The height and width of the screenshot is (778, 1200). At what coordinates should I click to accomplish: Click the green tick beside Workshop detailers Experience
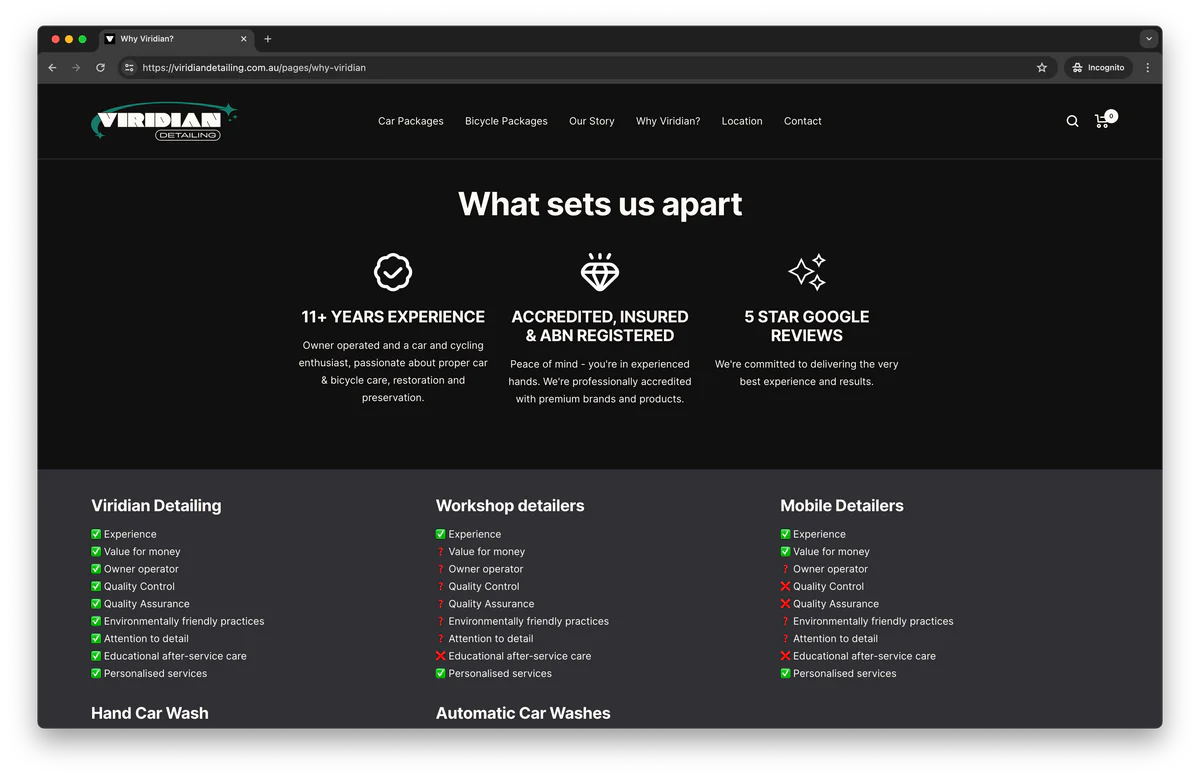tap(441, 534)
